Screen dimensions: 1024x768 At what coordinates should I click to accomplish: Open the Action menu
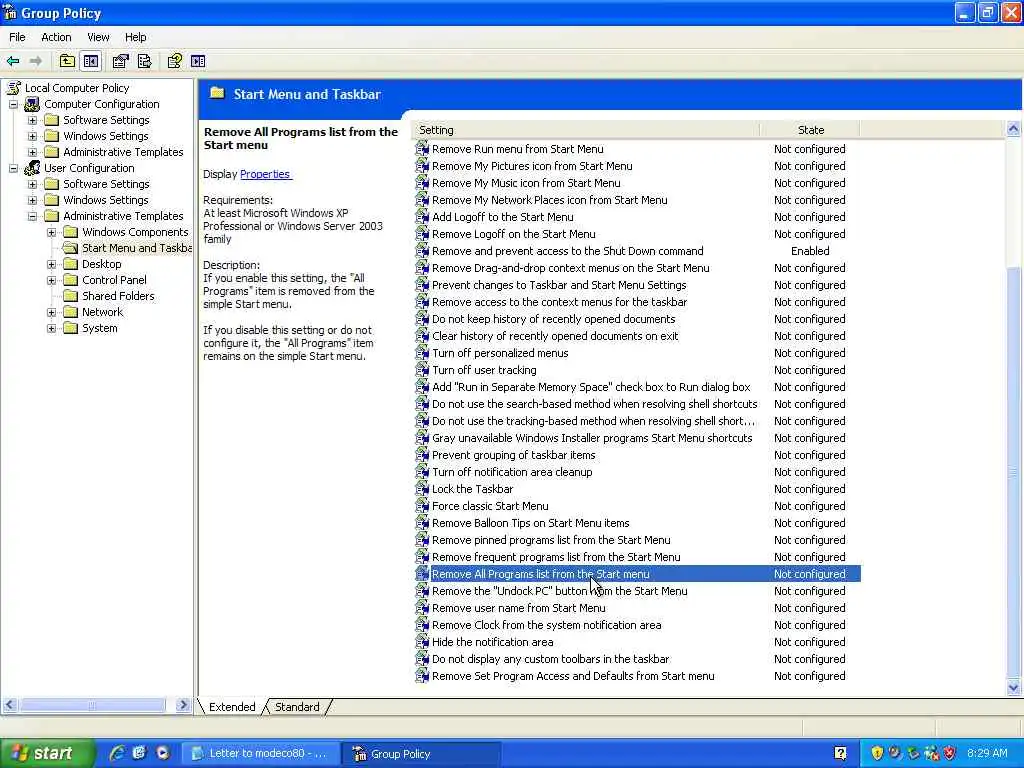pyautogui.click(x=56, y=37)
